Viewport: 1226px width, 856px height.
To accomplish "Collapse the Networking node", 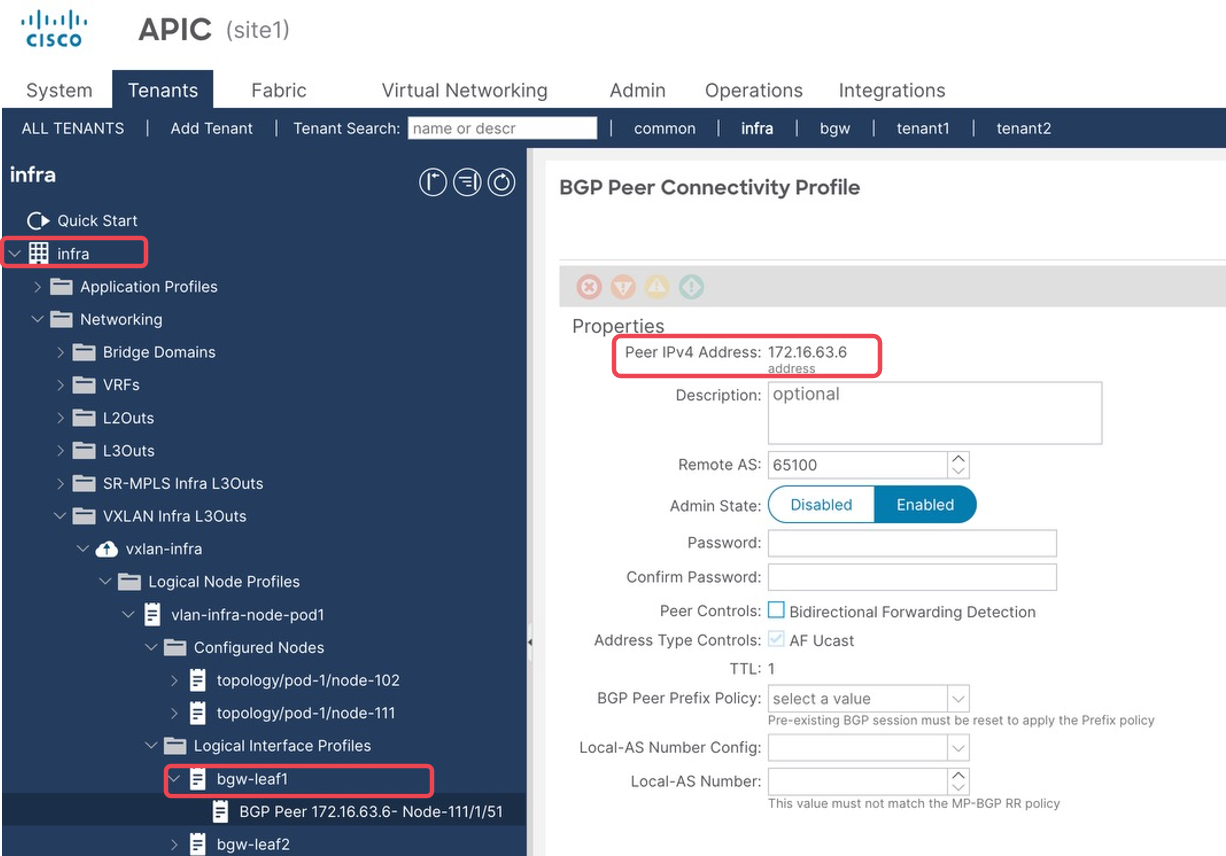I will [38, 320].
